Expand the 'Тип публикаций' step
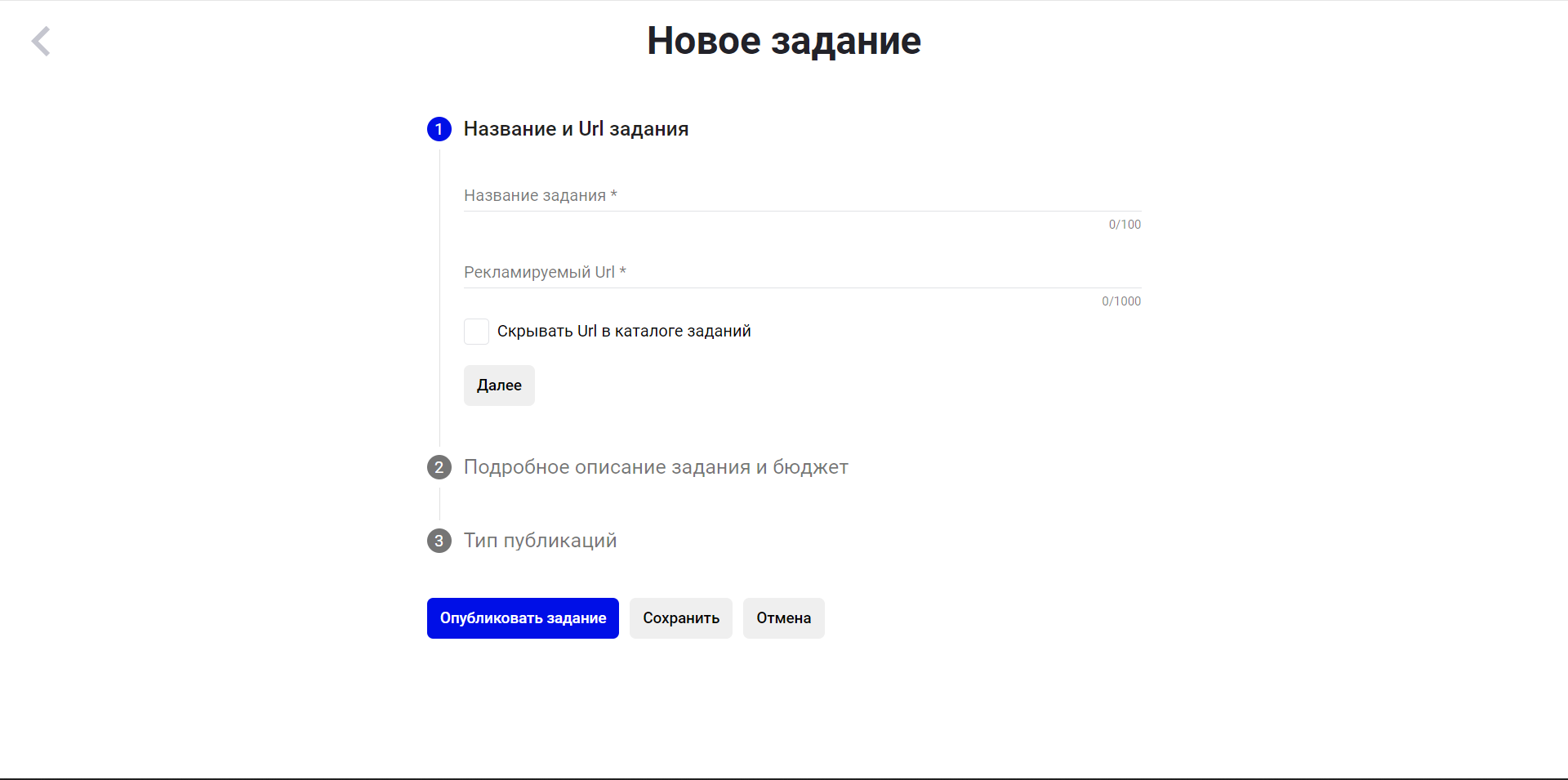 tap(540, 541)
